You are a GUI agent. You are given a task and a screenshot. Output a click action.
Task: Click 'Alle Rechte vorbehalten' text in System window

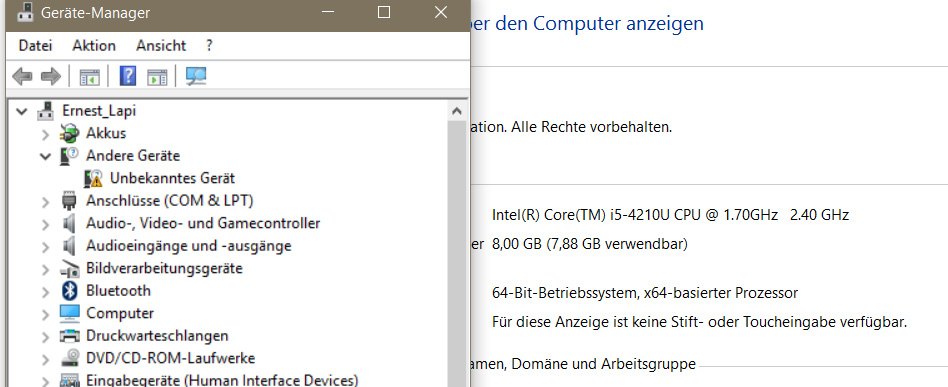coord(591,128)
